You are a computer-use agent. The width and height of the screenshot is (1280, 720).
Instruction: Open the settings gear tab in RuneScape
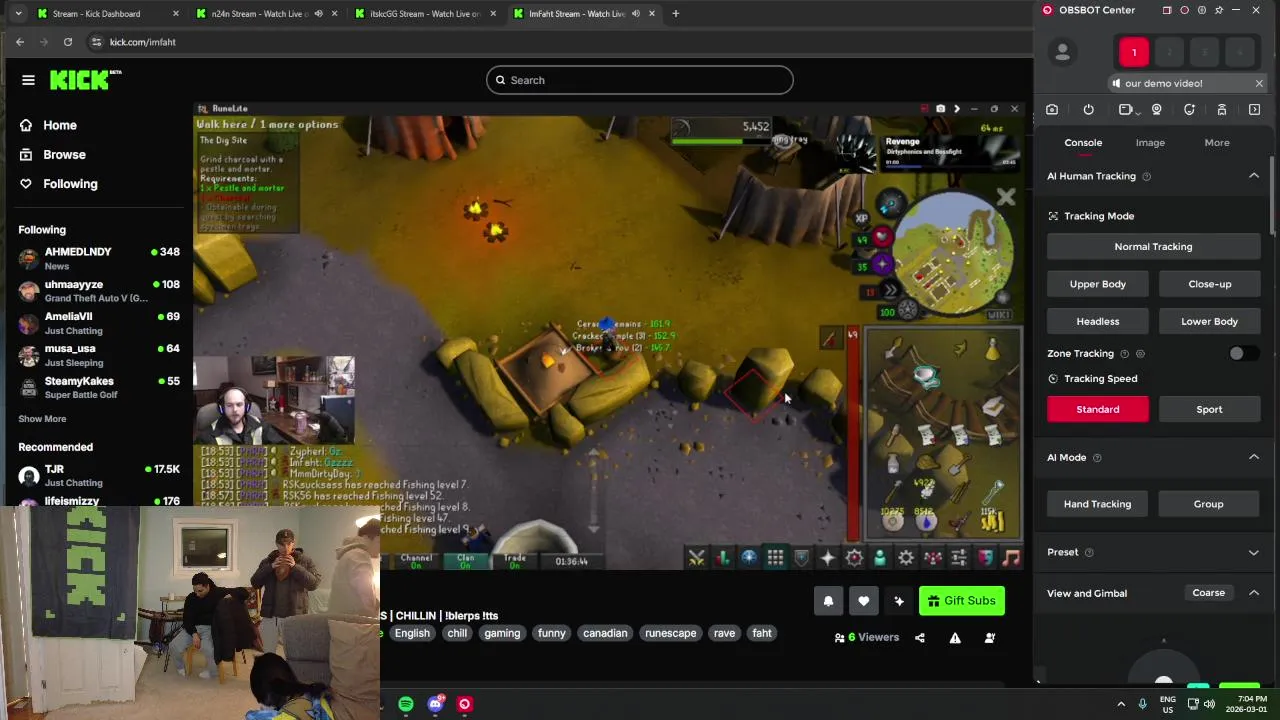(x=906, y=558)
